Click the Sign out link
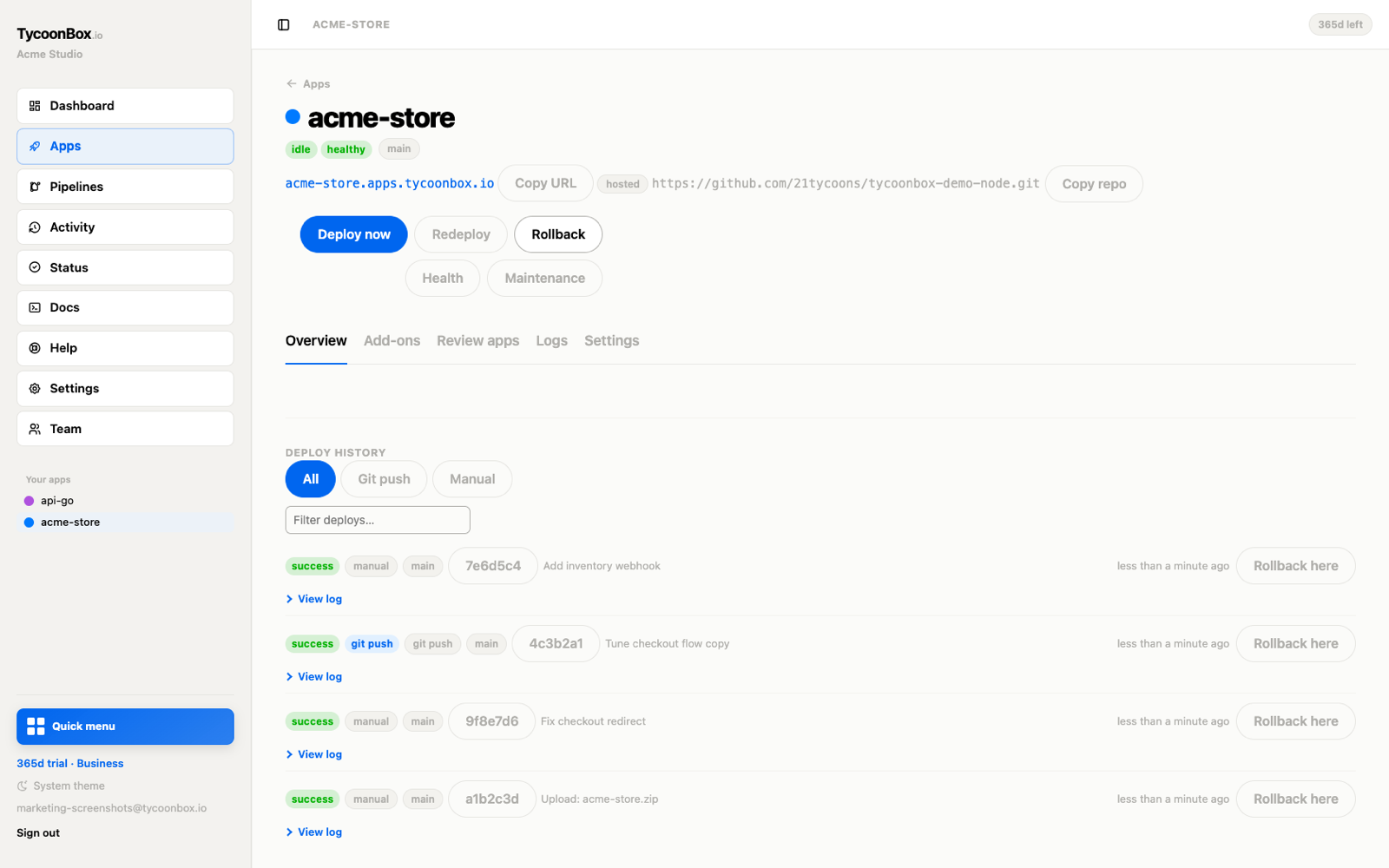The width and height of the screenshot is (1389, 868). click(x=38, y=833)
